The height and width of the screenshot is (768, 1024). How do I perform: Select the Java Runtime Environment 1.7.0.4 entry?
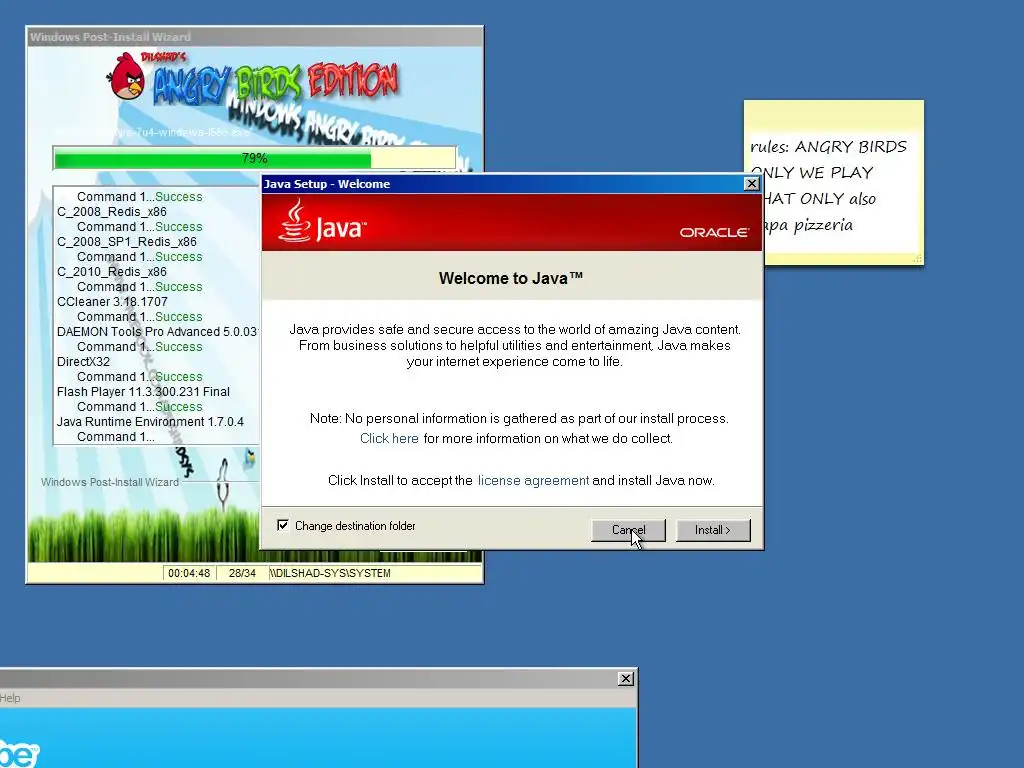(x=150, y=422)
